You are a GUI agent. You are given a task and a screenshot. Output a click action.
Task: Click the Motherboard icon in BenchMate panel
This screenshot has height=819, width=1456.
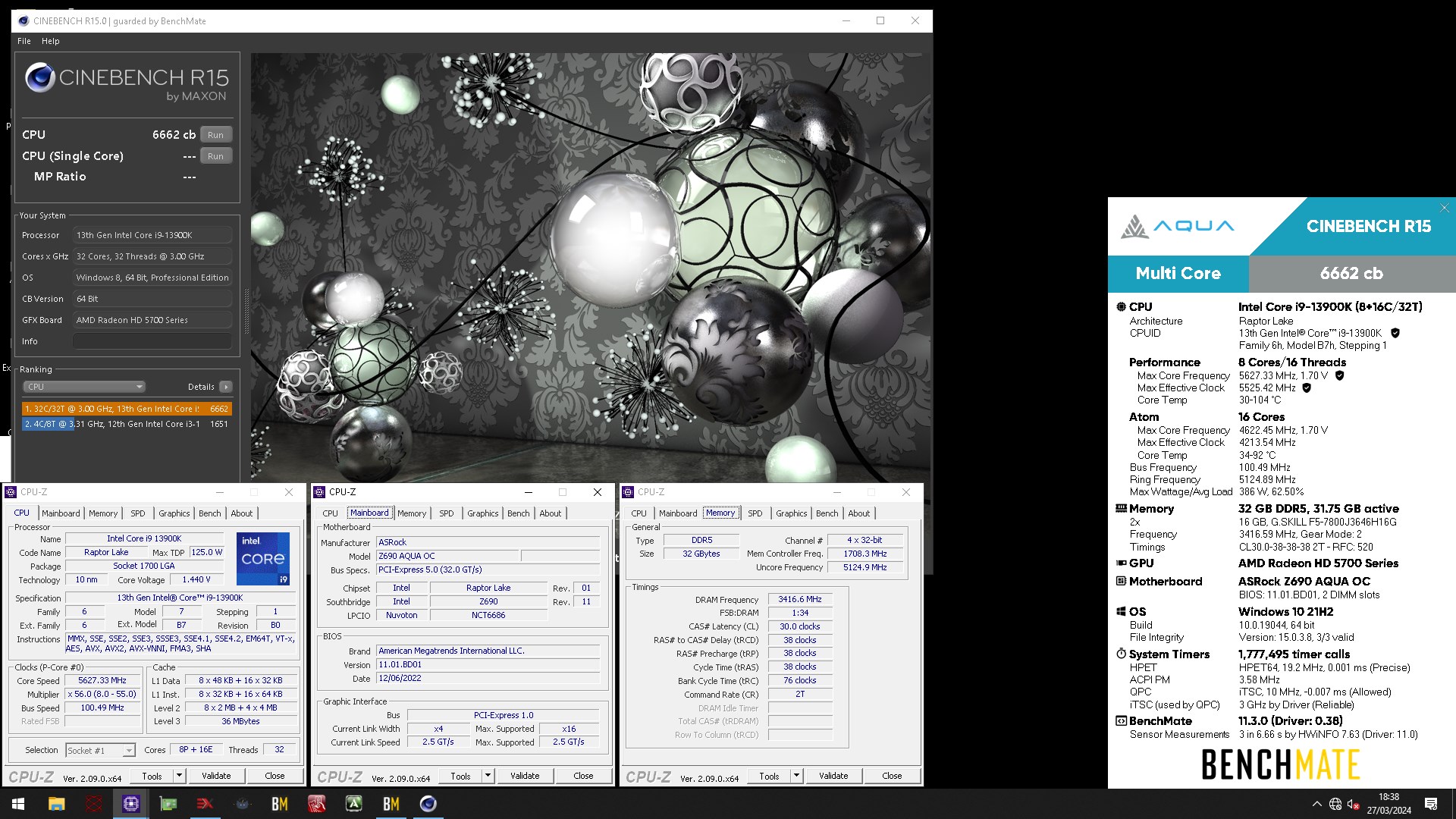1121,582
